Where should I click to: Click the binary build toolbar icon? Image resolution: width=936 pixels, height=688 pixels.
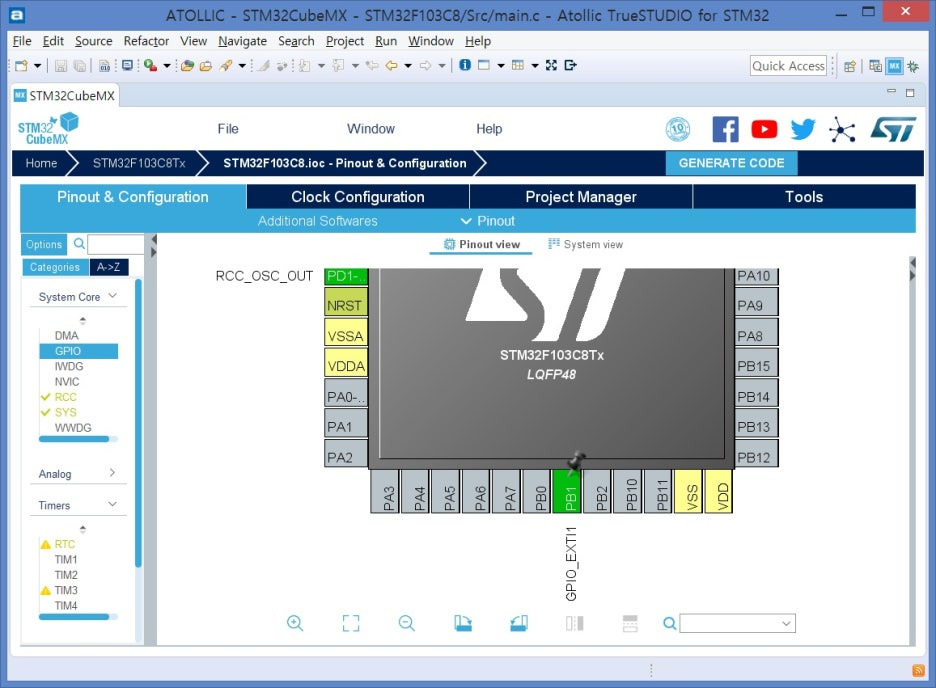(x=104, y=66)
